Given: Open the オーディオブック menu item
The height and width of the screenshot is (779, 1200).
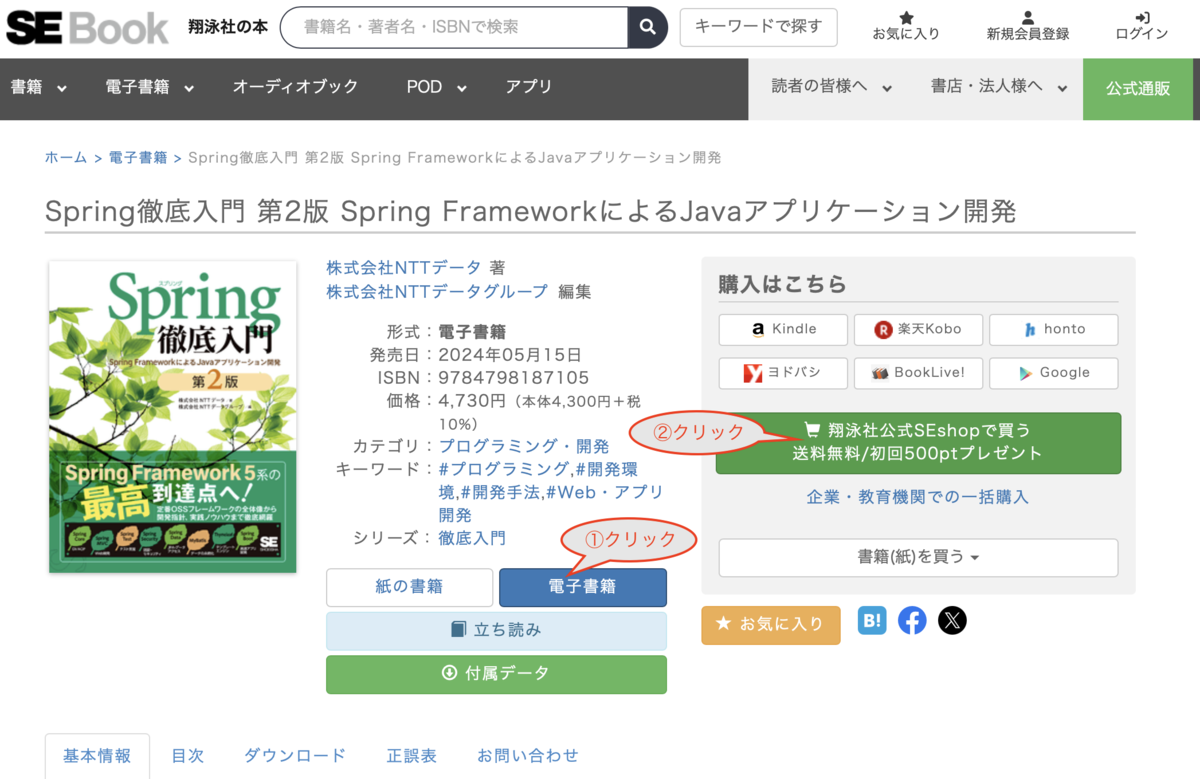Looking at the screenshot, I should pos(295,88).
